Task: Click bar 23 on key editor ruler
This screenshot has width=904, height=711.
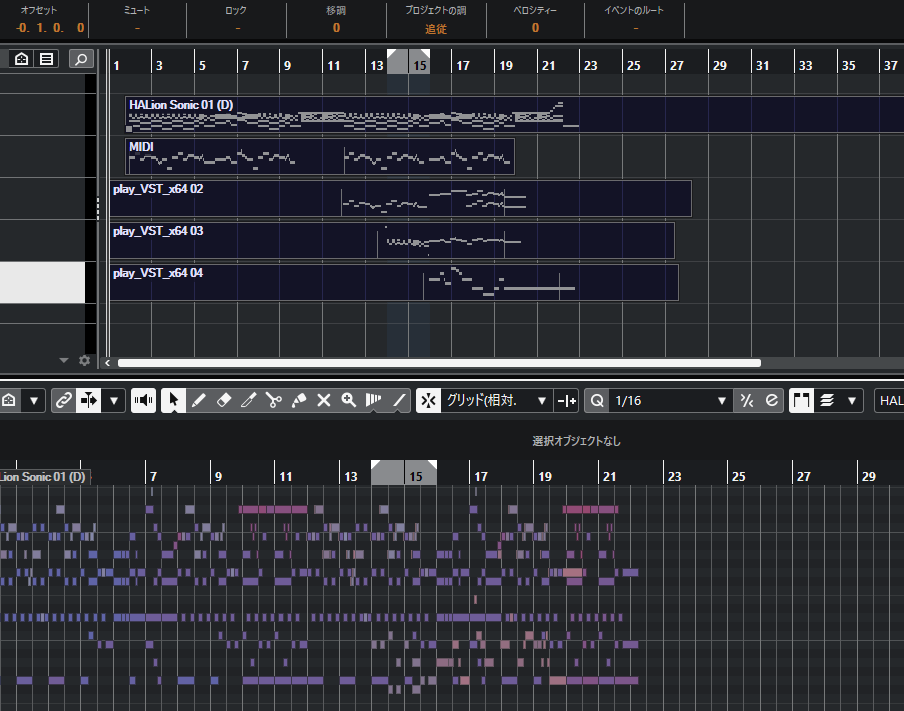Action: pyautogui.click(x=674, y=476)
